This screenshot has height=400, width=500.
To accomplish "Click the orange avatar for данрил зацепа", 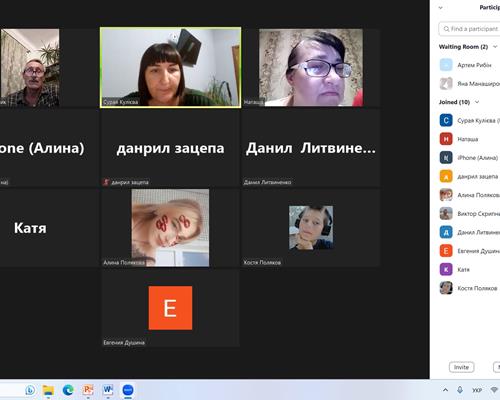I will click(x=446, y=176).
